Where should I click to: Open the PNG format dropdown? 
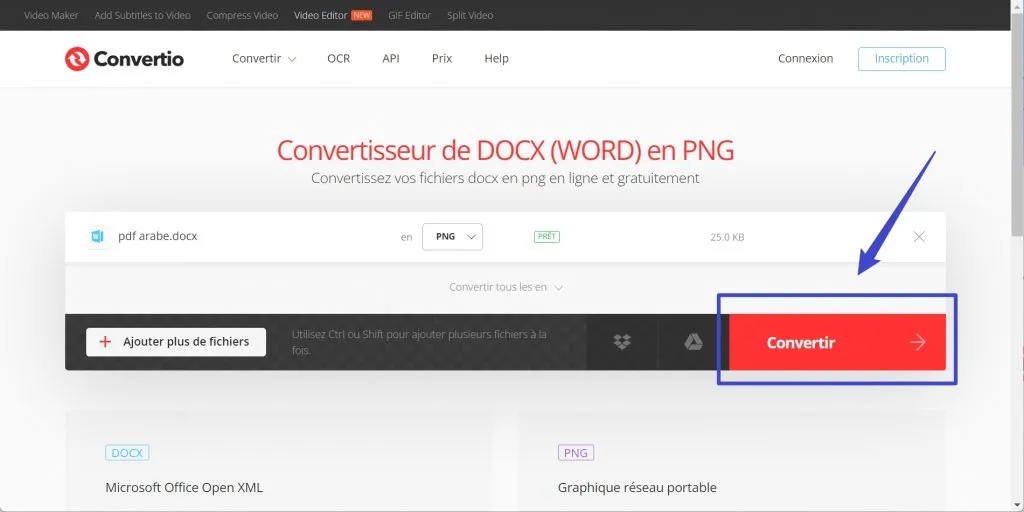[x=452, y=236]
